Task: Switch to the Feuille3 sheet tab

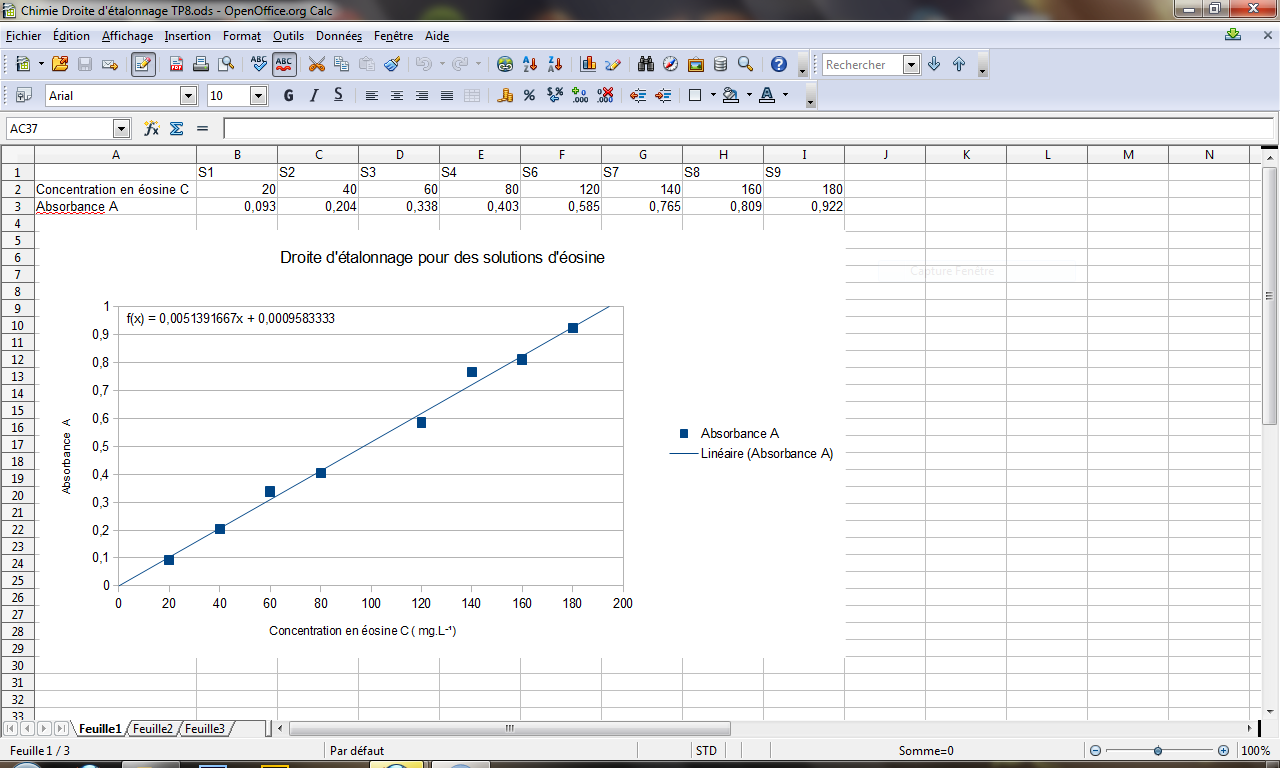Action: pyautogui.click(x=205, y=729)
